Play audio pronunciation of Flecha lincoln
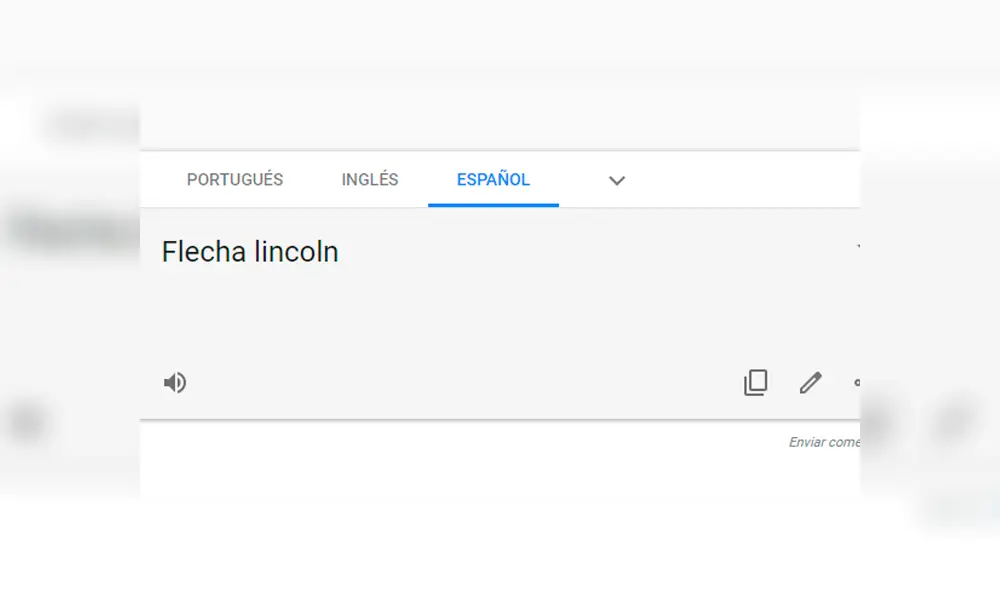The height and width of the screenshot is (590, 1000). (175, 382)
